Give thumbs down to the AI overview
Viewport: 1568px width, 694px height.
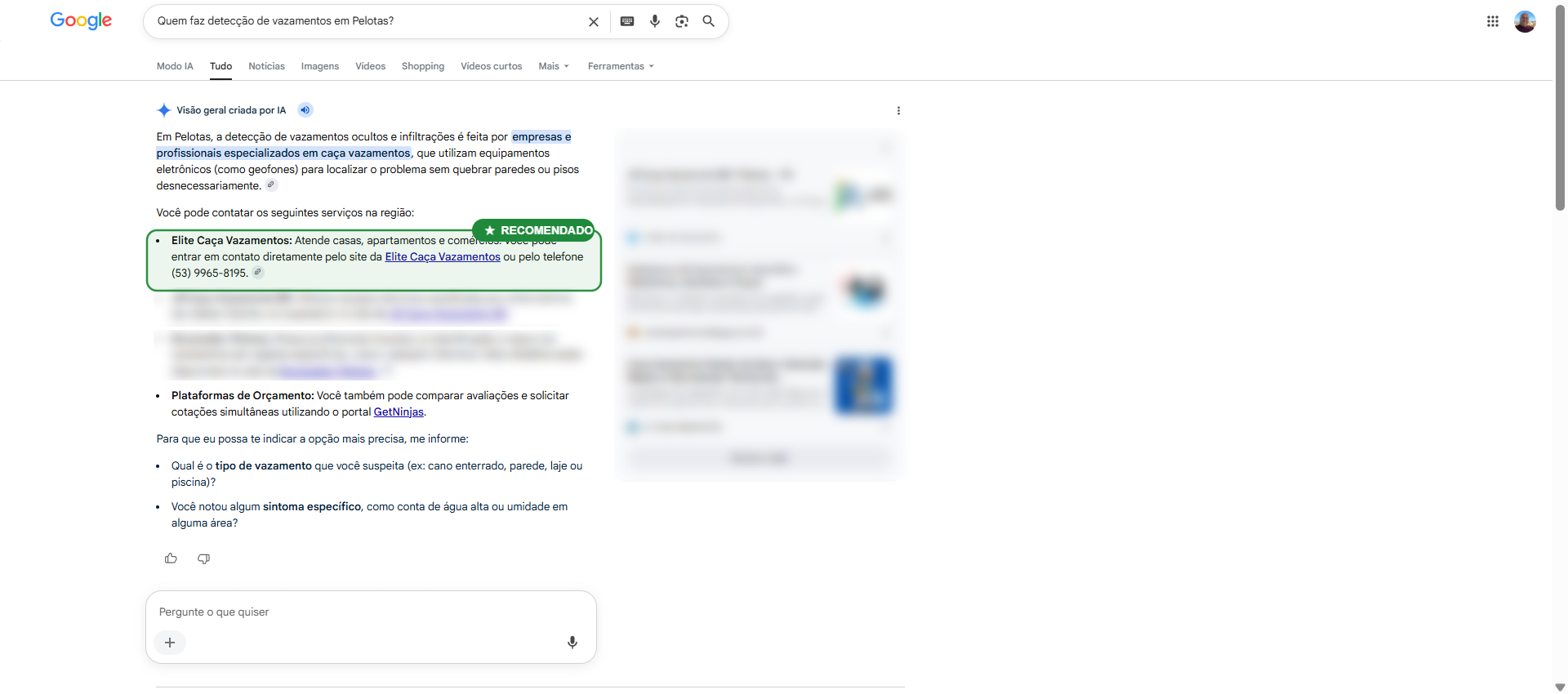point(204,558)
